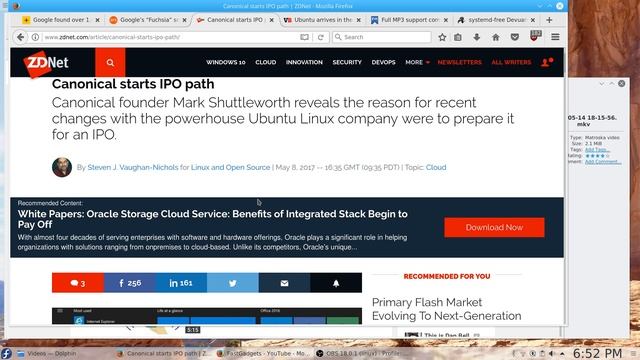Open NEWSLETTERS link in ZDNet nav

(460, 62)
